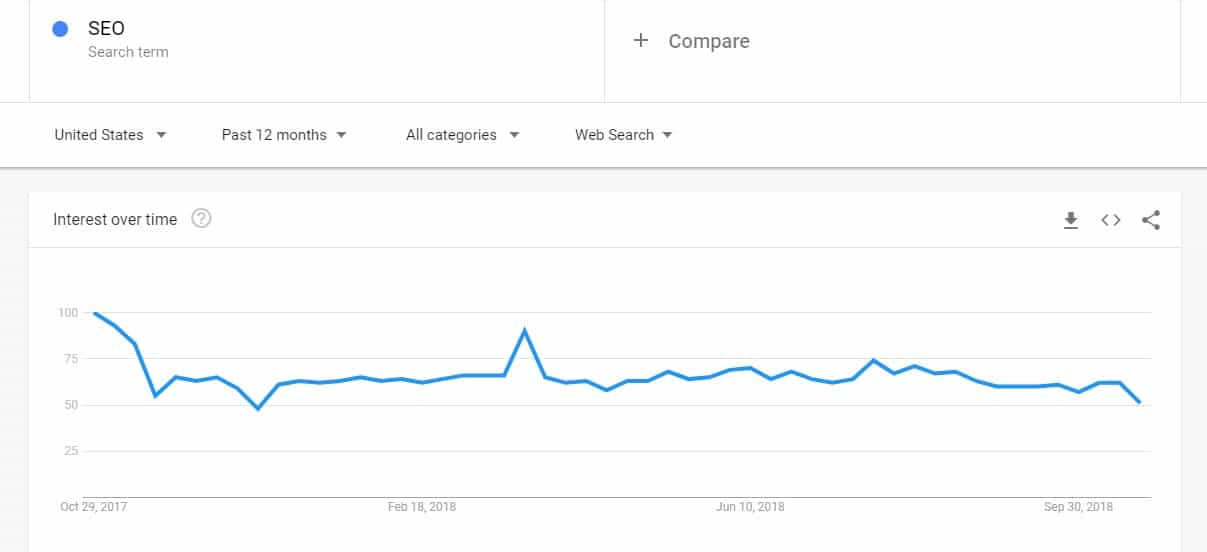Click the Oct 29, 2017 axis label
The width and height of the screenshot is (1207, 552).
(94, 507)
